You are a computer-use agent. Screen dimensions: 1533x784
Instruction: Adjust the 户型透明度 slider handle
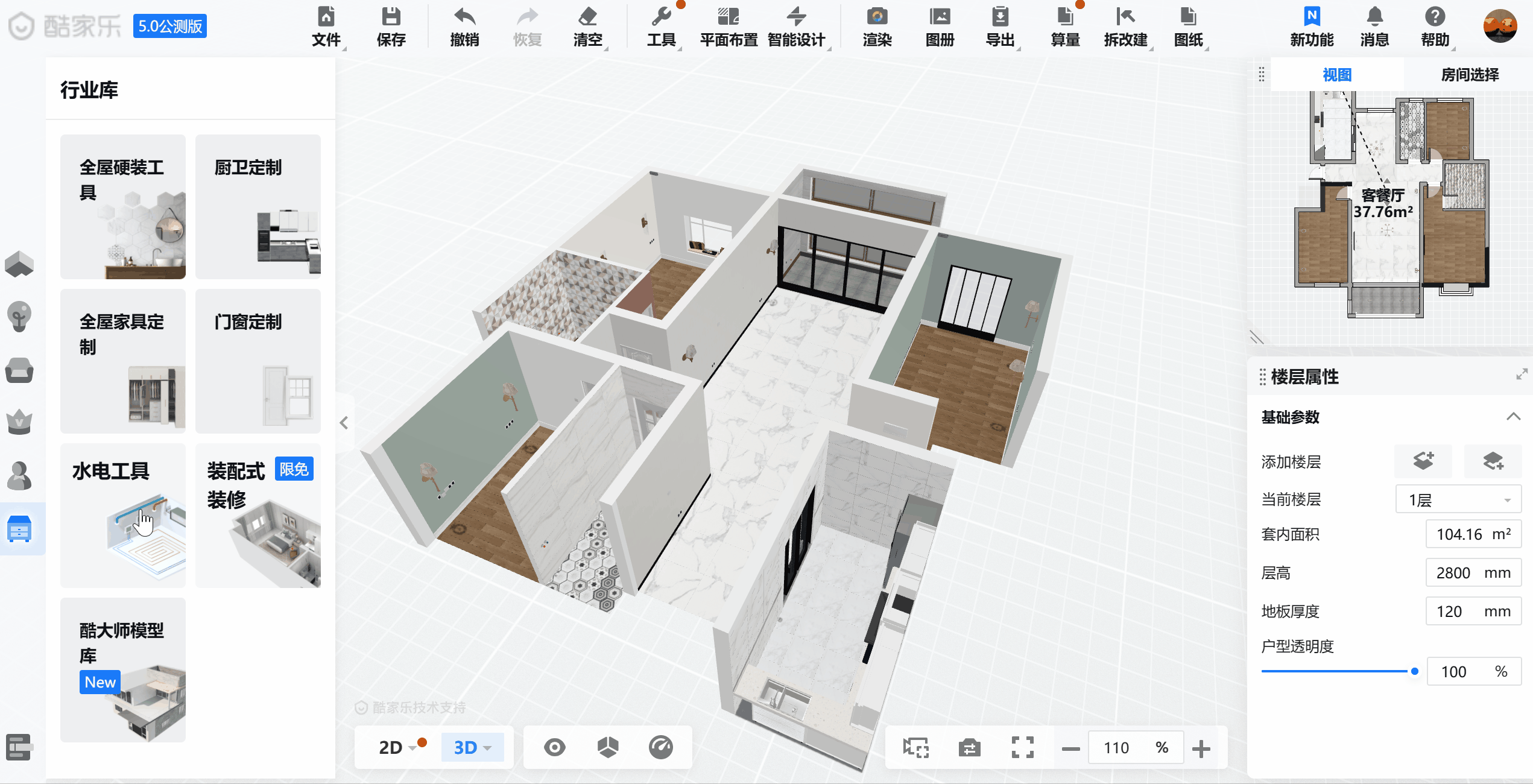1415,671
